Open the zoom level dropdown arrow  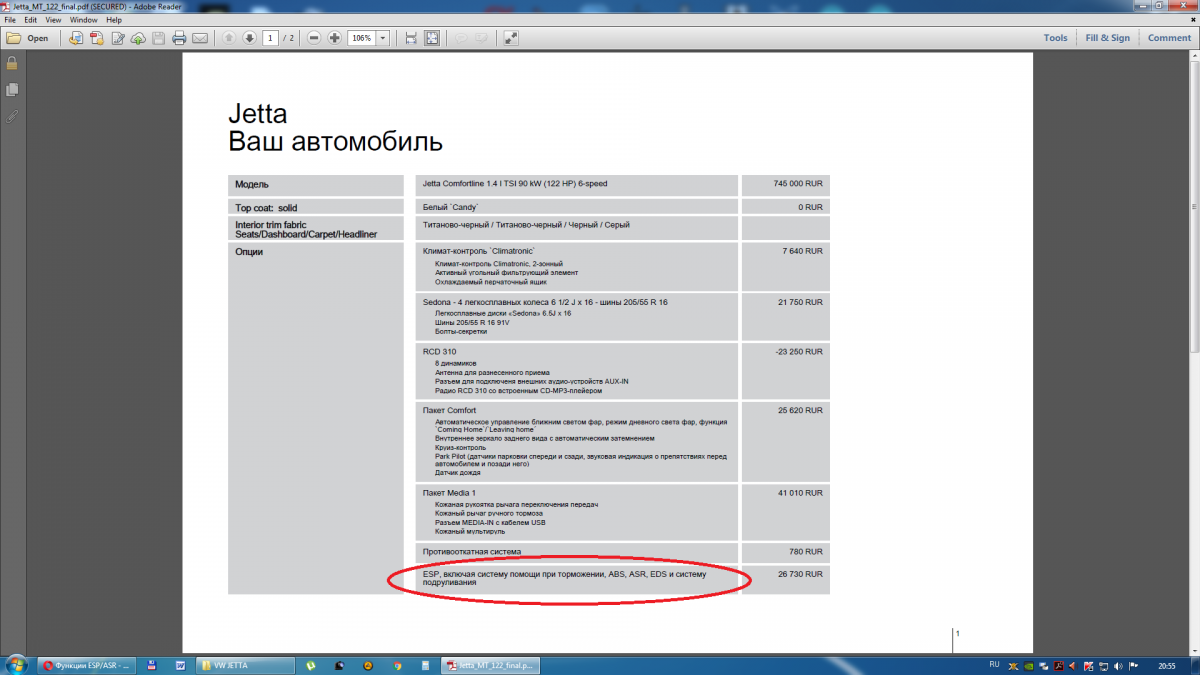coord(383,38)
